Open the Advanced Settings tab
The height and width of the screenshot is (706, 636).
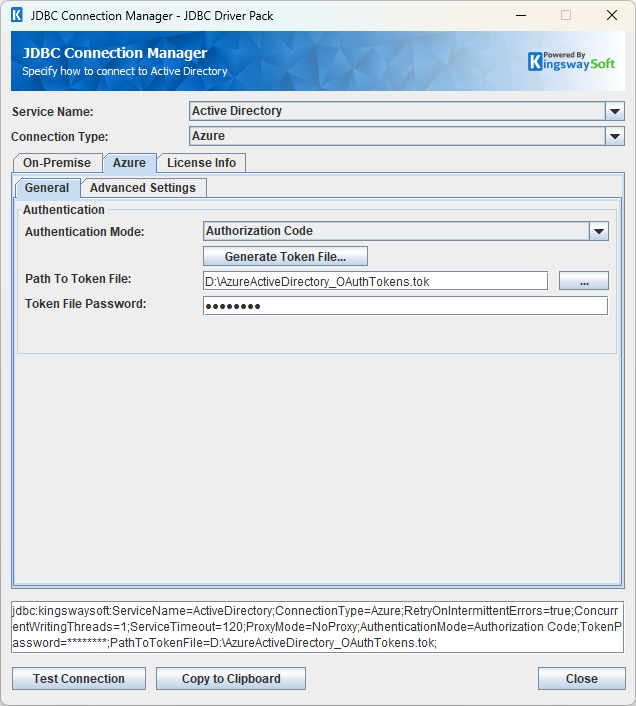[x=144, y=188]
